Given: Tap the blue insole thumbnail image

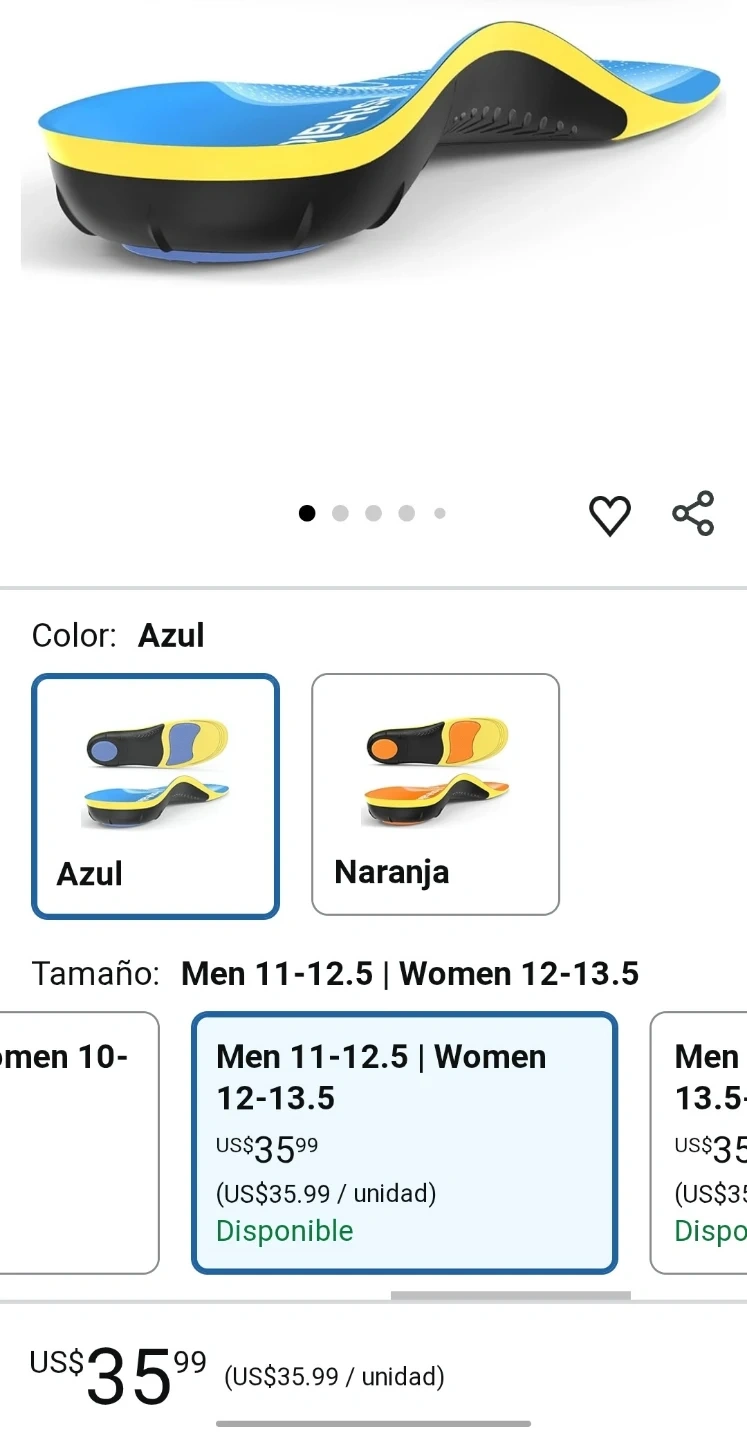Looking at the screenshot, I should coord(156,772).
